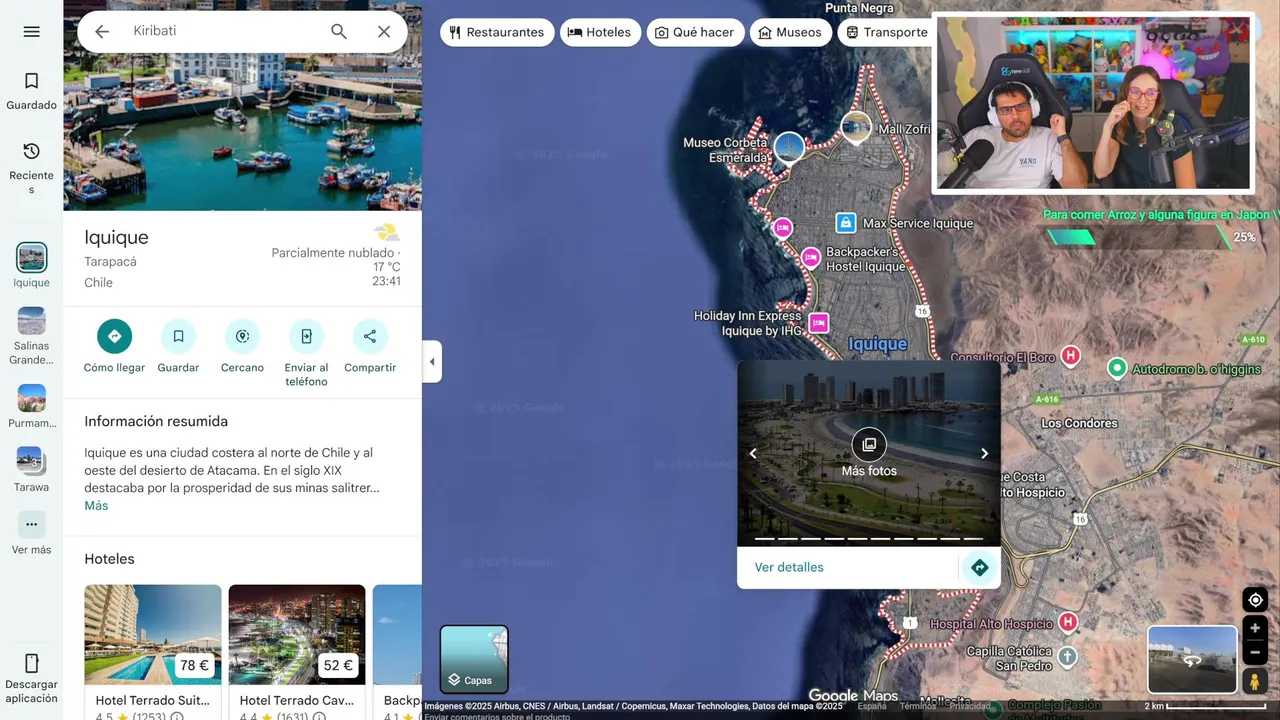Go back with search box arrow
The height and width of the screenshot is (720, 1280).
point(102,32)
